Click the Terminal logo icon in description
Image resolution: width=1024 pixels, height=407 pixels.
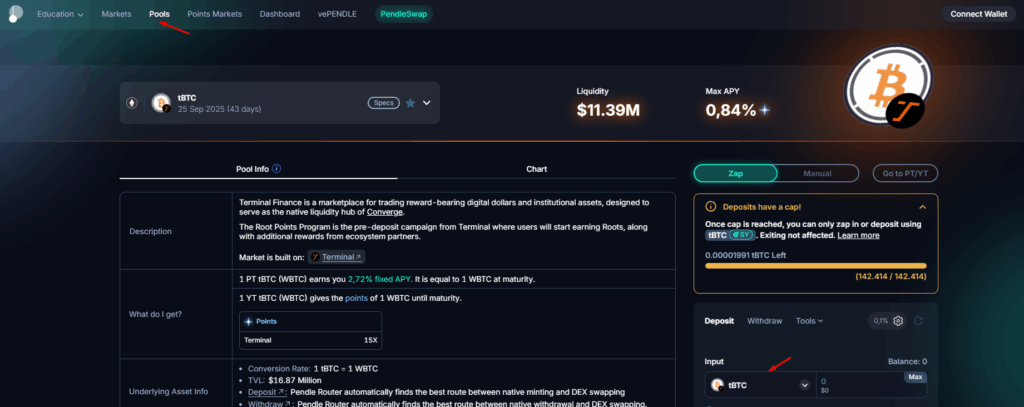click(x=315, y=257)
